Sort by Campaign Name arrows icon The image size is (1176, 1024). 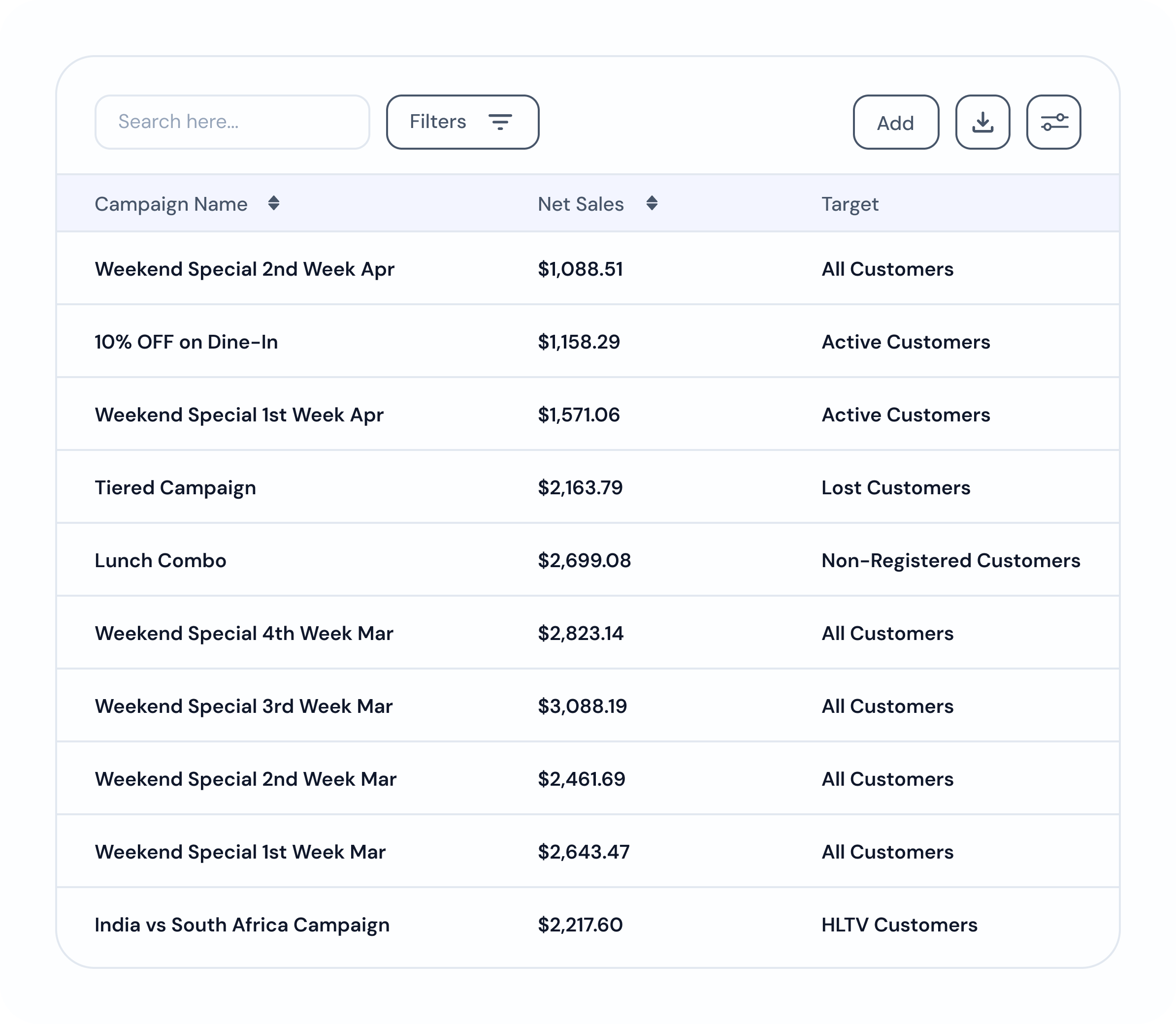coord(274,203)
